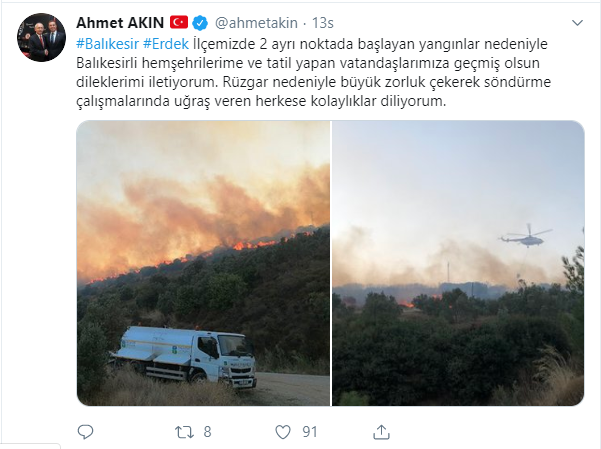Click the Turkish flag emoji beside the name
The width and height of the screenshot is (601, 449).
[179, 22]
